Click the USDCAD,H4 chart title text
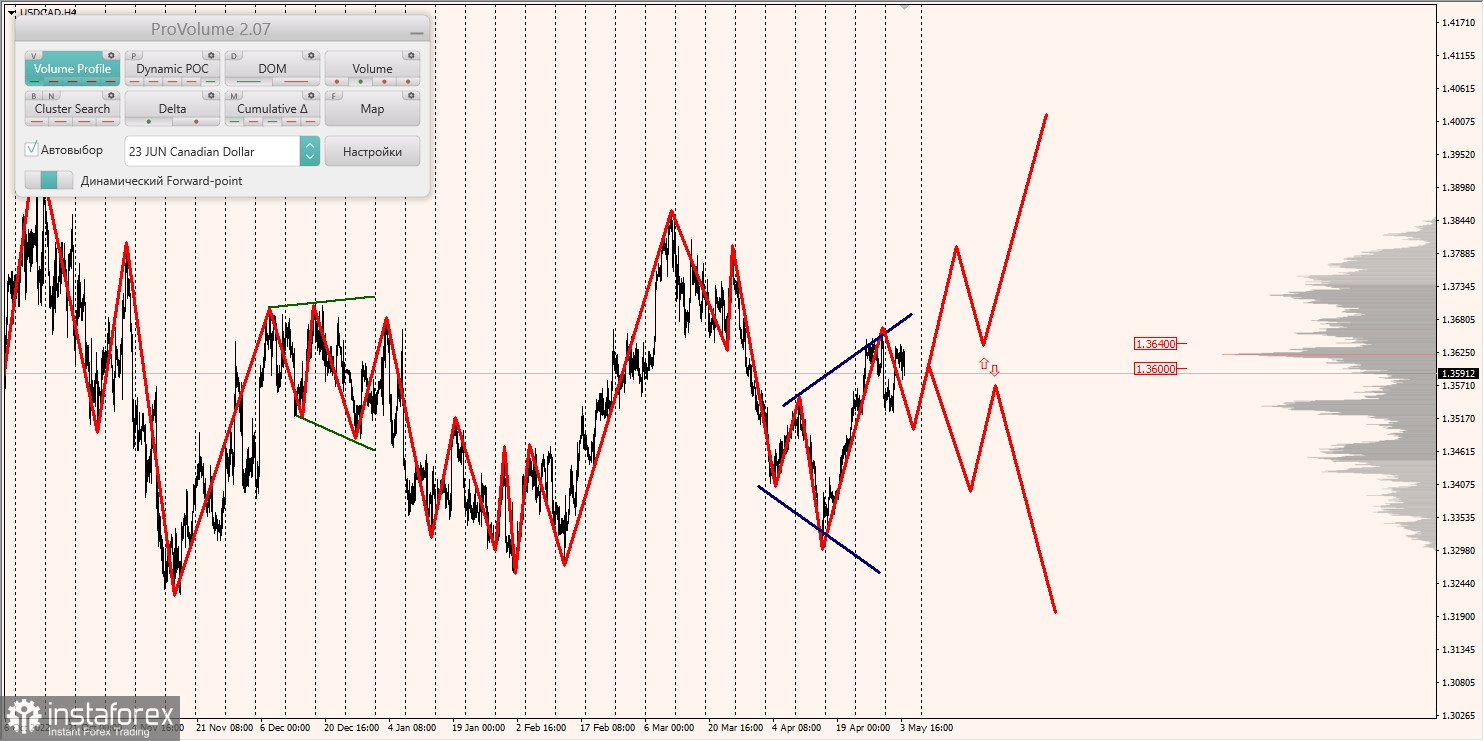 click(50, 12)
